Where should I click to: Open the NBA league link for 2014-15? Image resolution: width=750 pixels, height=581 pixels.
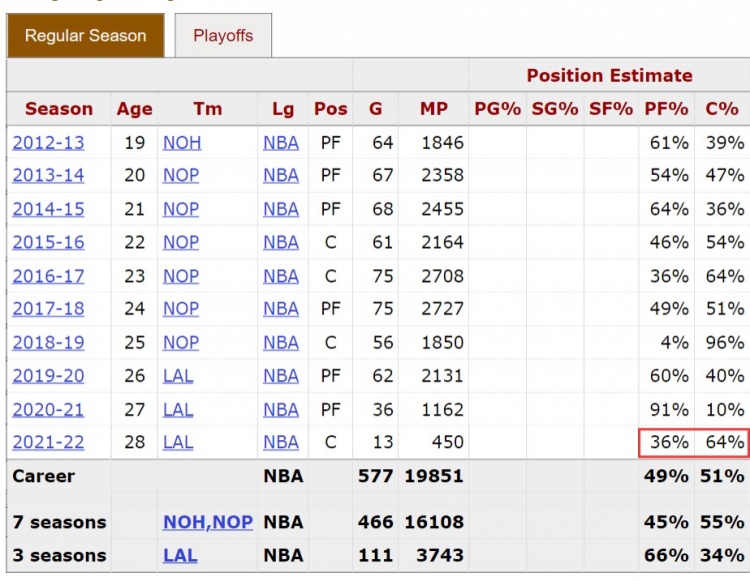(x=281, y=209)
